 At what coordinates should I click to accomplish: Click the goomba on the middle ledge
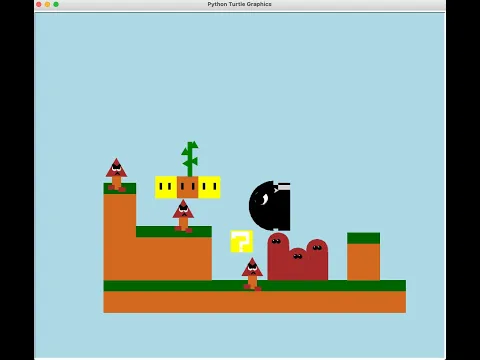click(x=183, y=216)
